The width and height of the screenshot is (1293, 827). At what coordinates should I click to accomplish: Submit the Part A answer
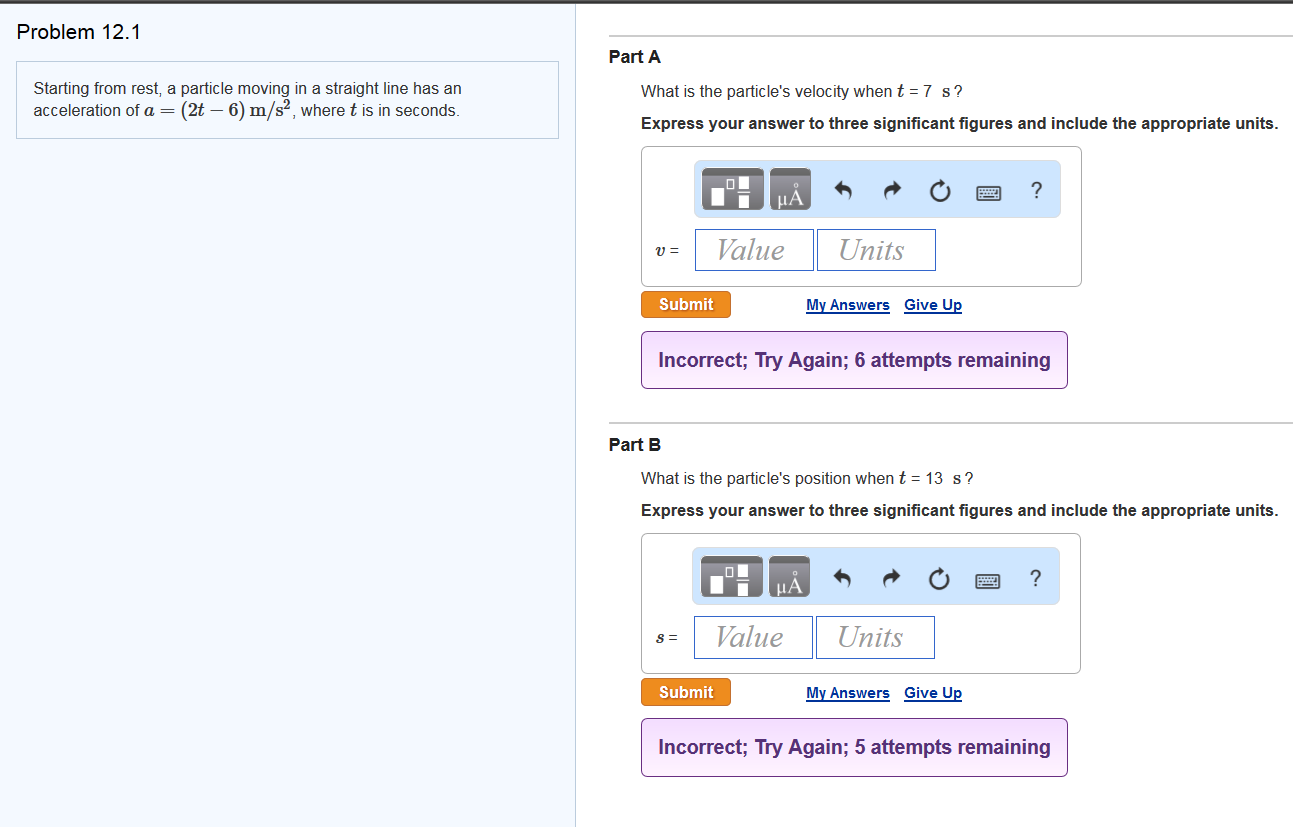coord(685,304)
